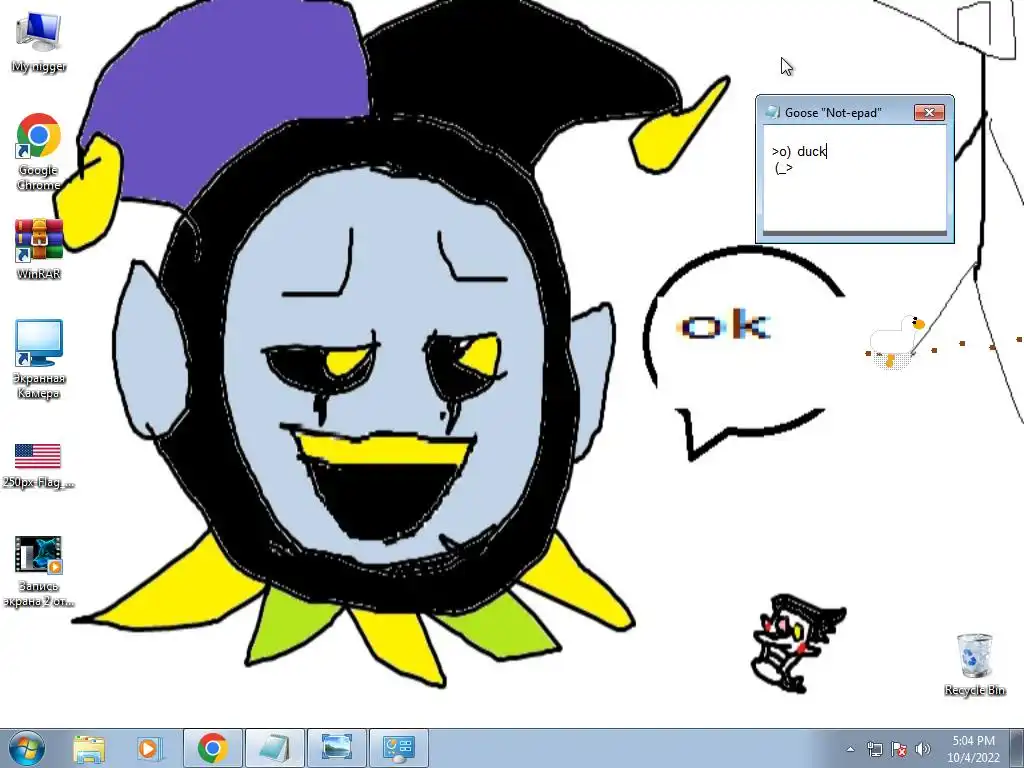
Task: Open the volume speaker tray icon
Action: tap(923, 749)
